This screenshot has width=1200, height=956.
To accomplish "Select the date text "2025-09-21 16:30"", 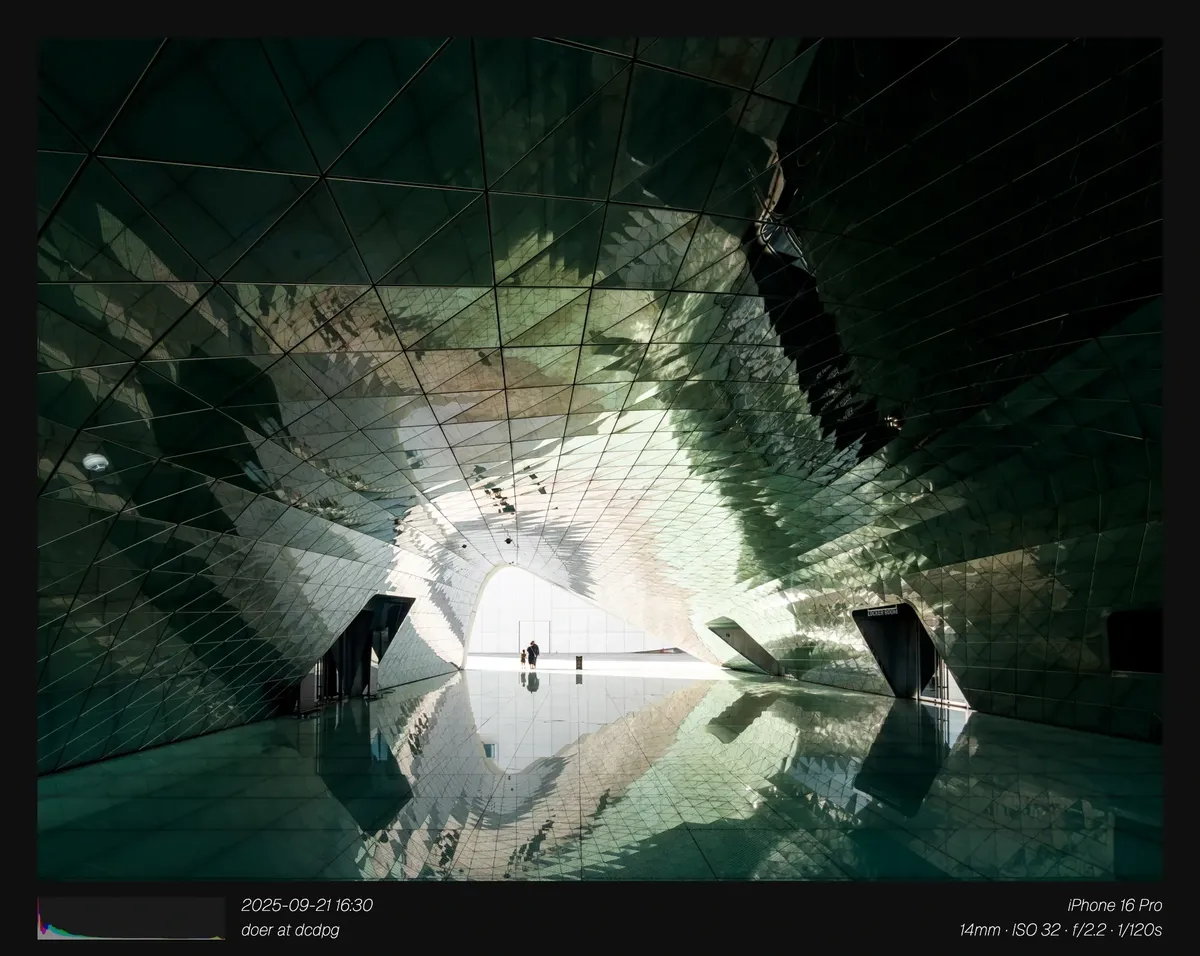I will click(x=307, y=905).
